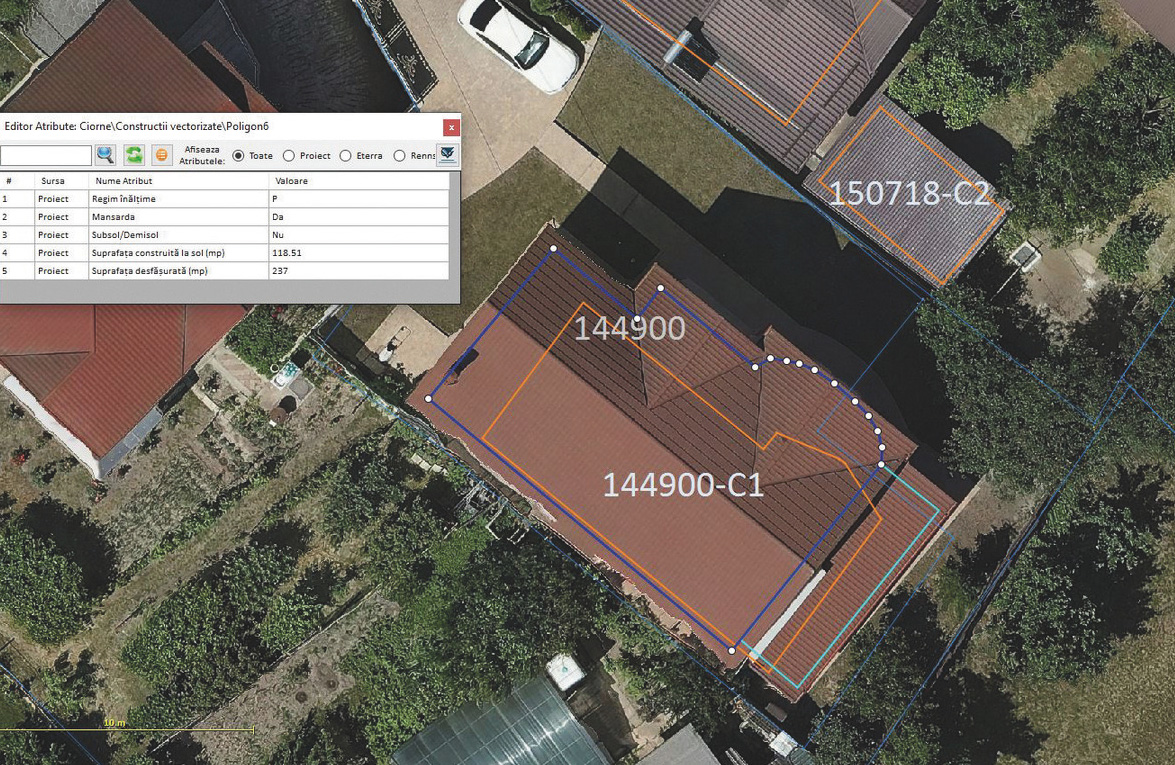Viewport: 1175px width, 765px height.
Task: Click the magnifying glass search icon
Action: tap(106, 155)
